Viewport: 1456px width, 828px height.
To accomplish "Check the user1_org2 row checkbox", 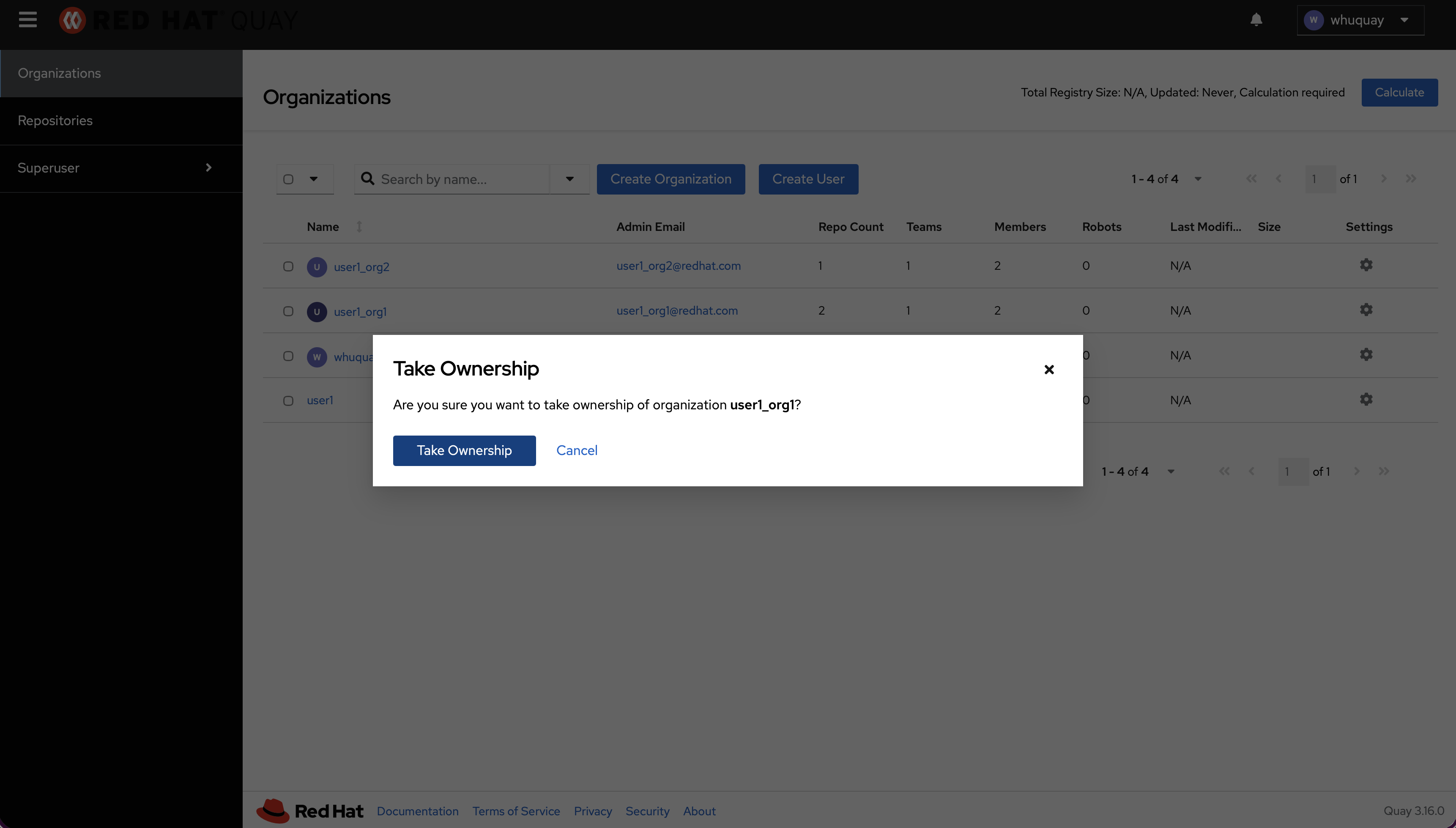I will 288,266.
